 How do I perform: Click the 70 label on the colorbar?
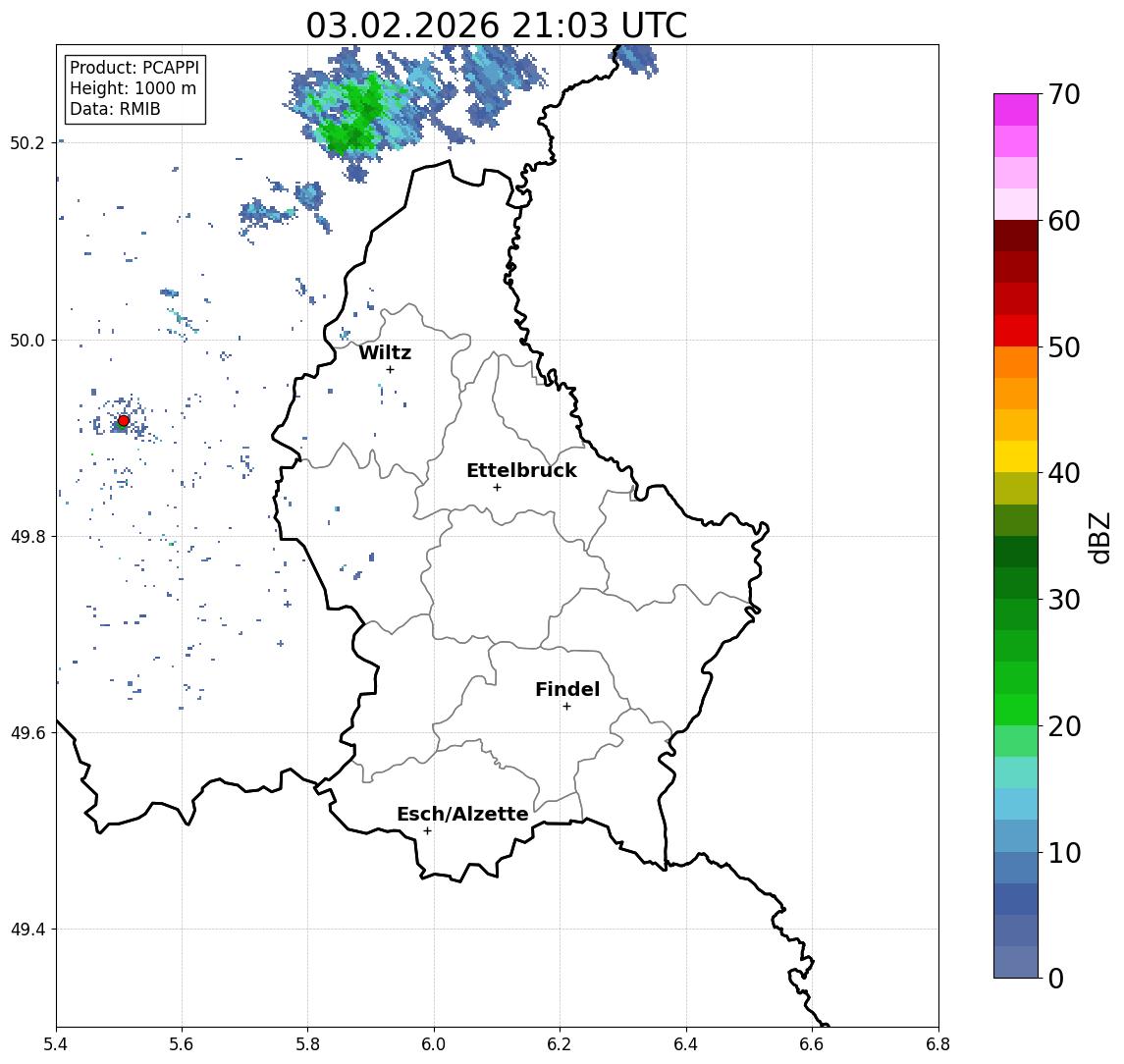tap(1064, 94)
